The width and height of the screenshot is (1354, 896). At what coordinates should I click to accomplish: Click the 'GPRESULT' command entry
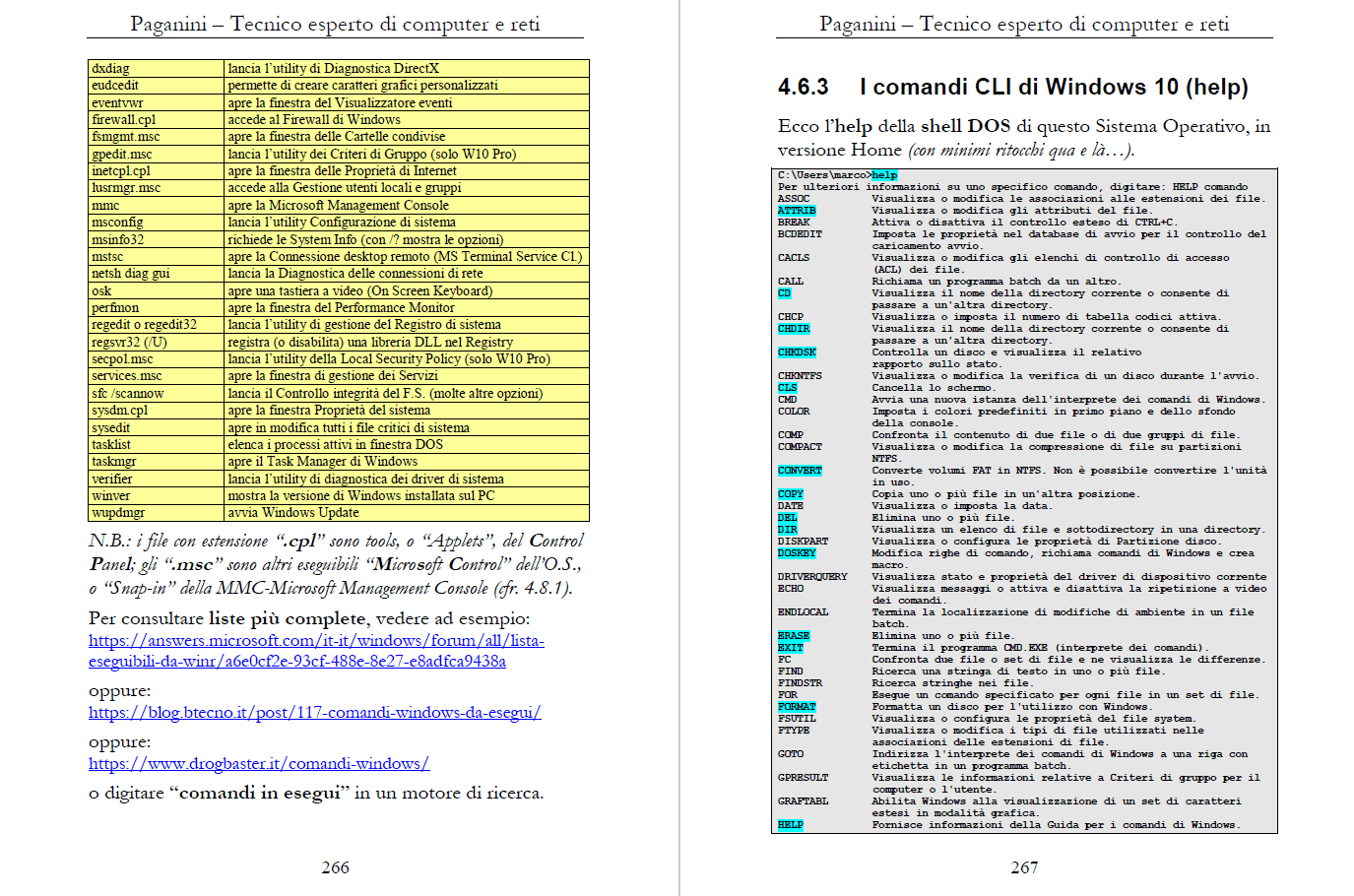click(803, 777)
